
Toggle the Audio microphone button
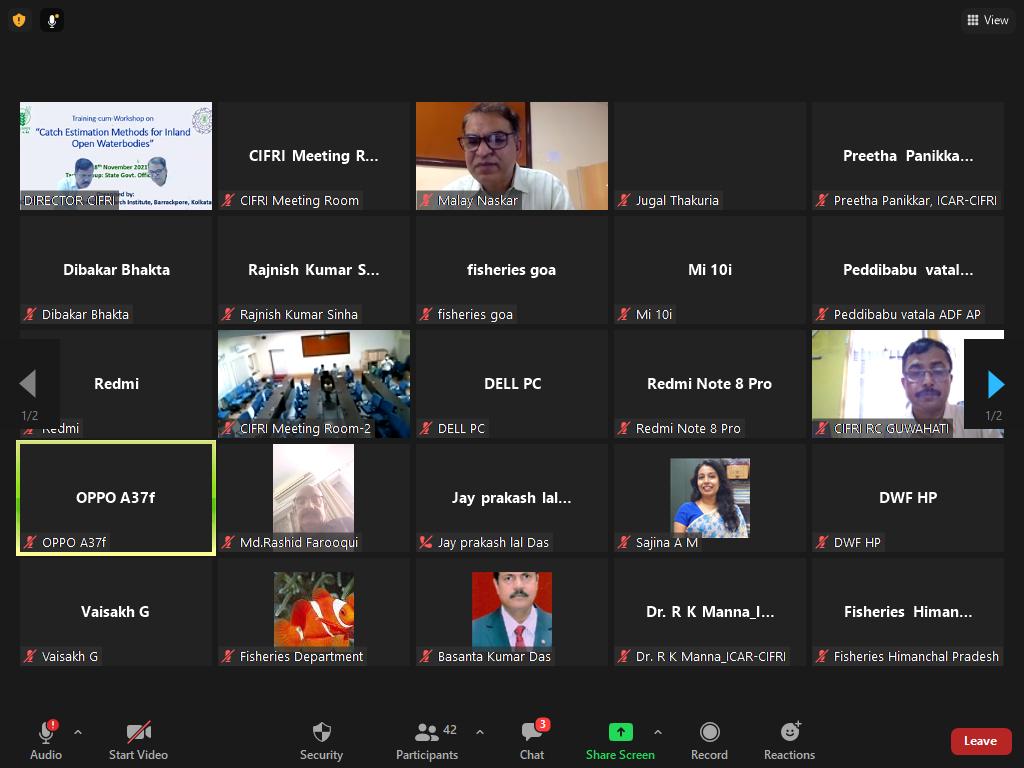click(46, 741)
